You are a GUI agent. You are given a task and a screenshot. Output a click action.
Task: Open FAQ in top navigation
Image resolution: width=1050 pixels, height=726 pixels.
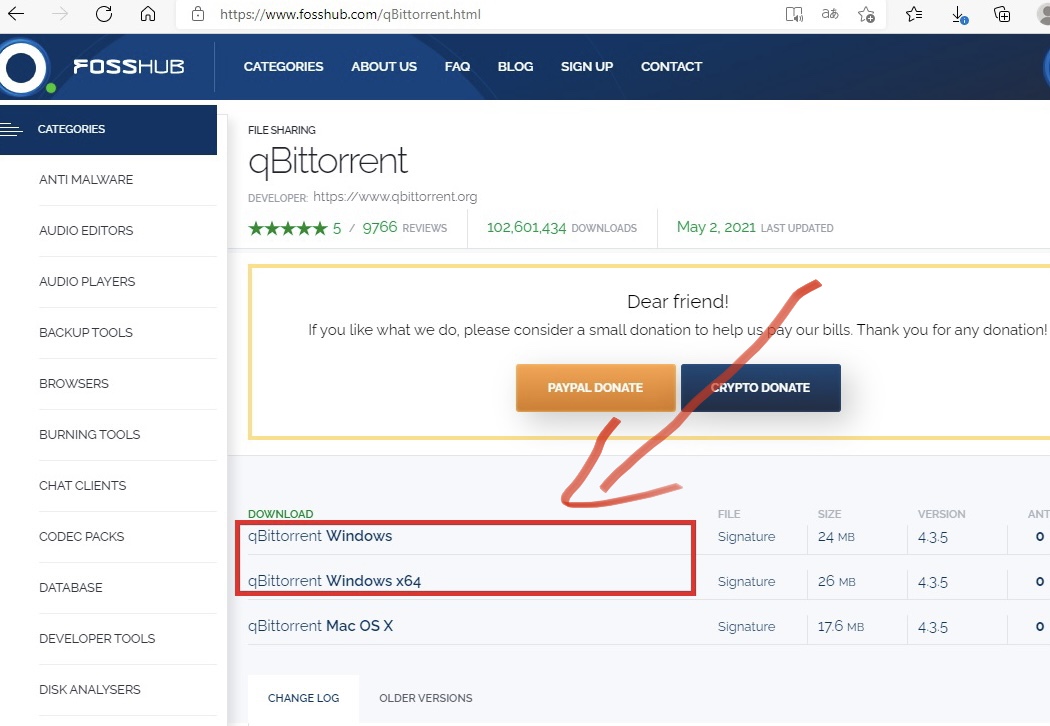(457, 66)
